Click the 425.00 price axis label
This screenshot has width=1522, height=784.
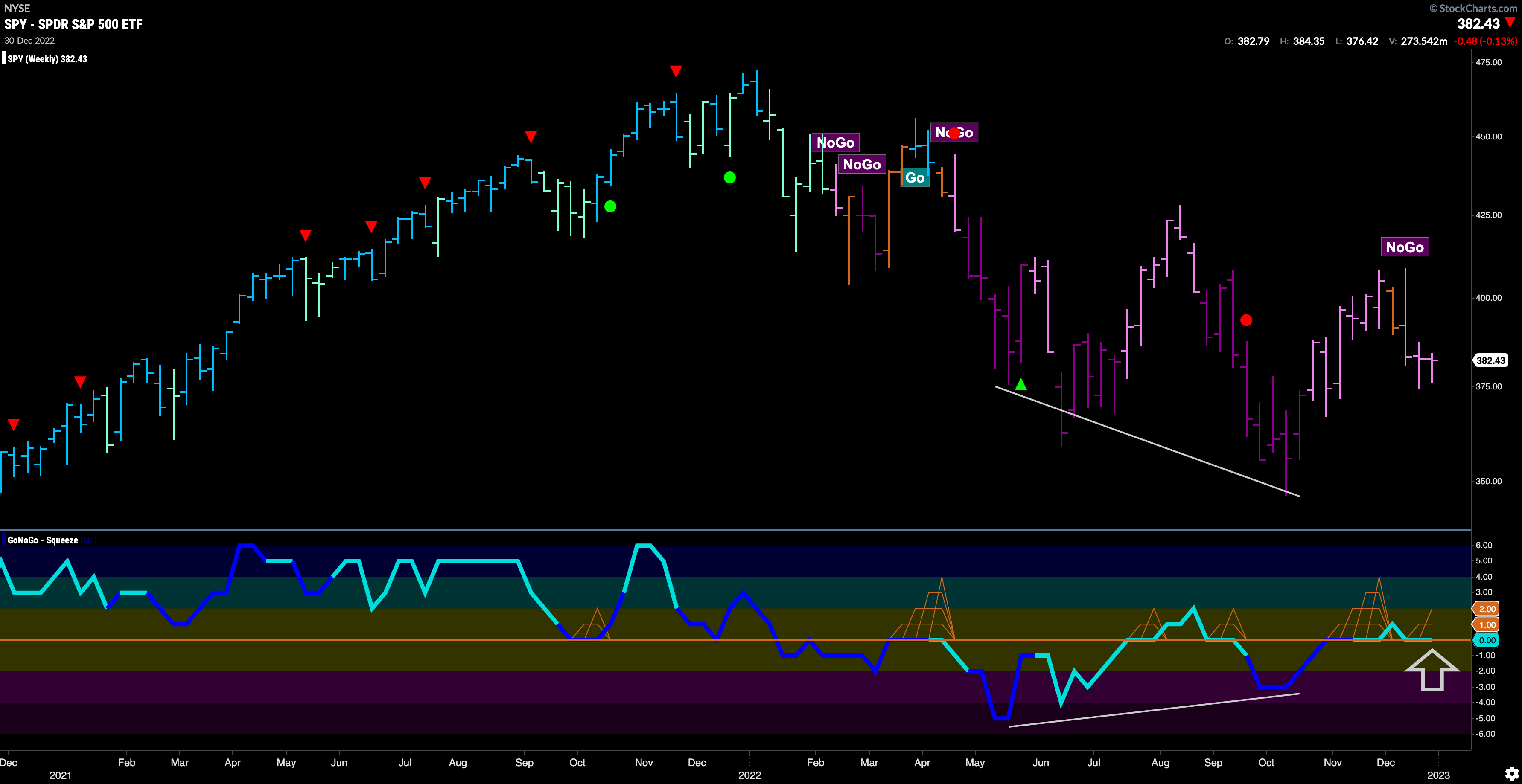(1488, 215)
